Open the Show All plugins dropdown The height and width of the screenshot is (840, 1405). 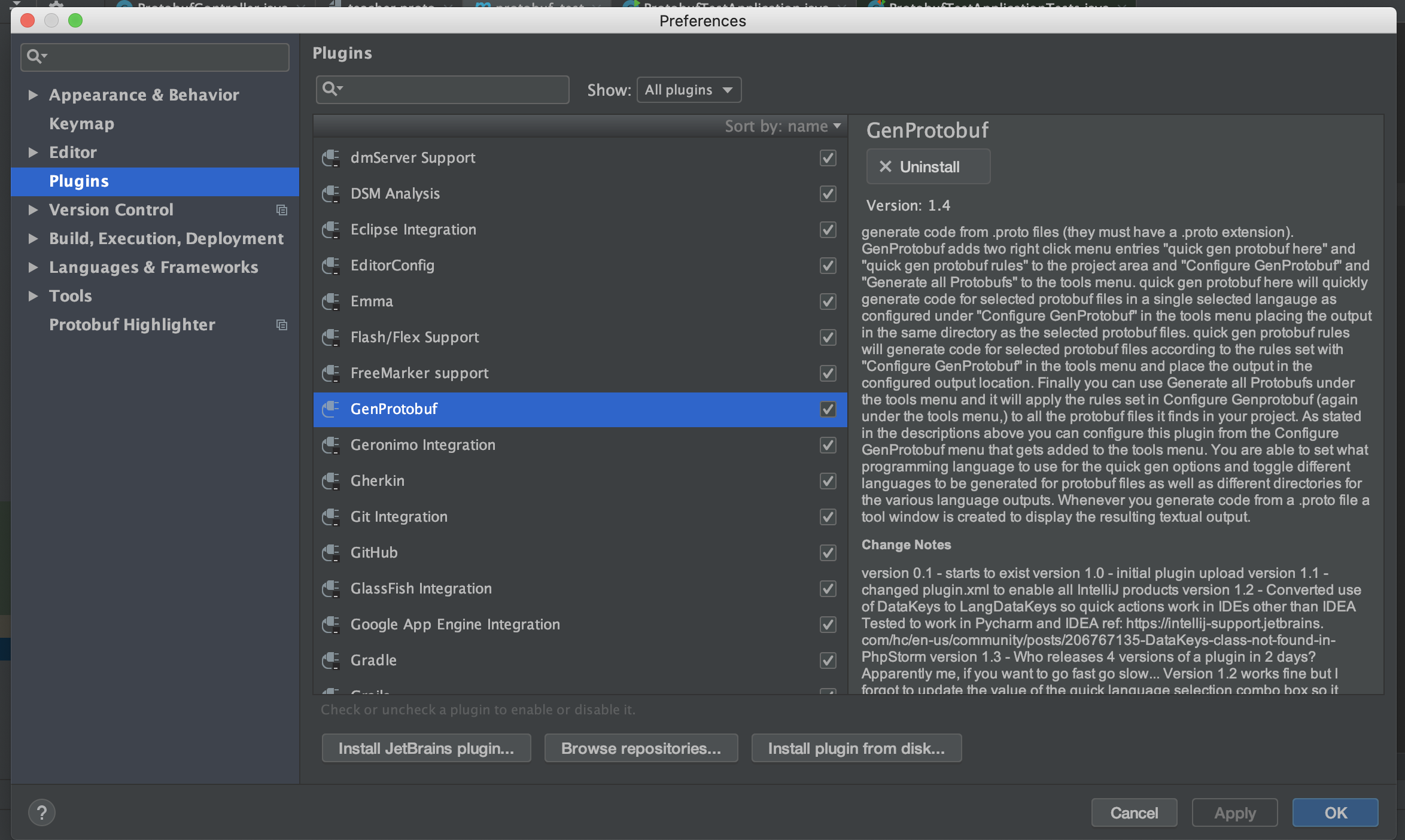(x=689, y=90)
